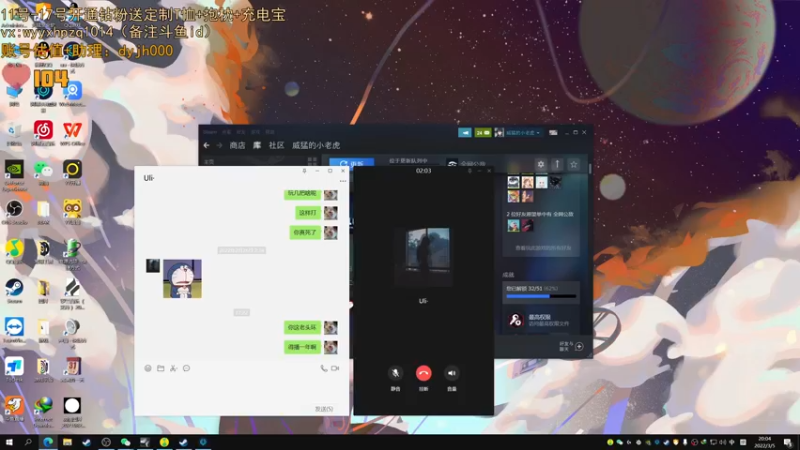The height and width of the screenshot is (450, 800).
Task: Go back in the Steam window
Action: coord(207,145)
